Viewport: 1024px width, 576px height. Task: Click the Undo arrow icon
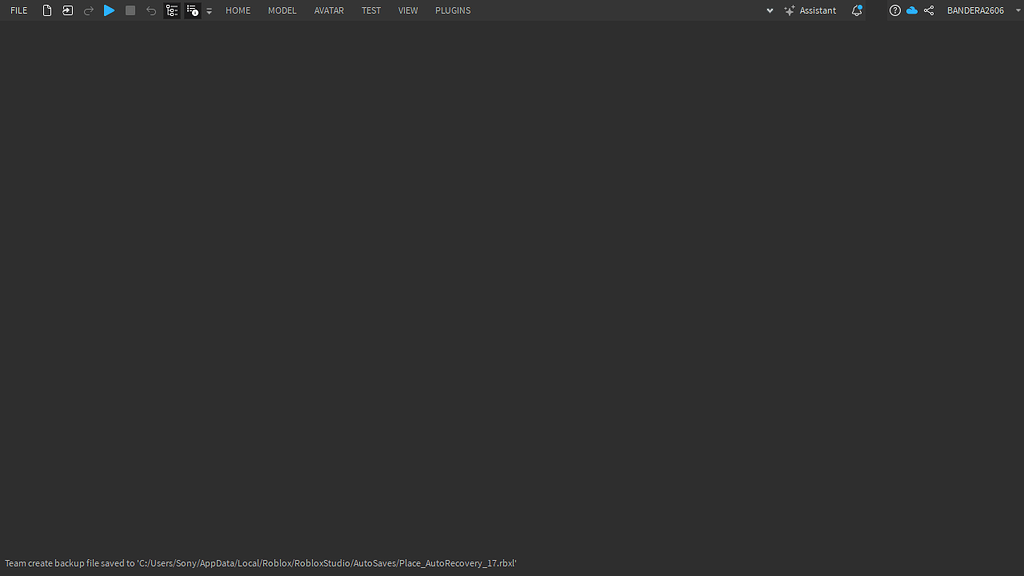click(151, 10)
